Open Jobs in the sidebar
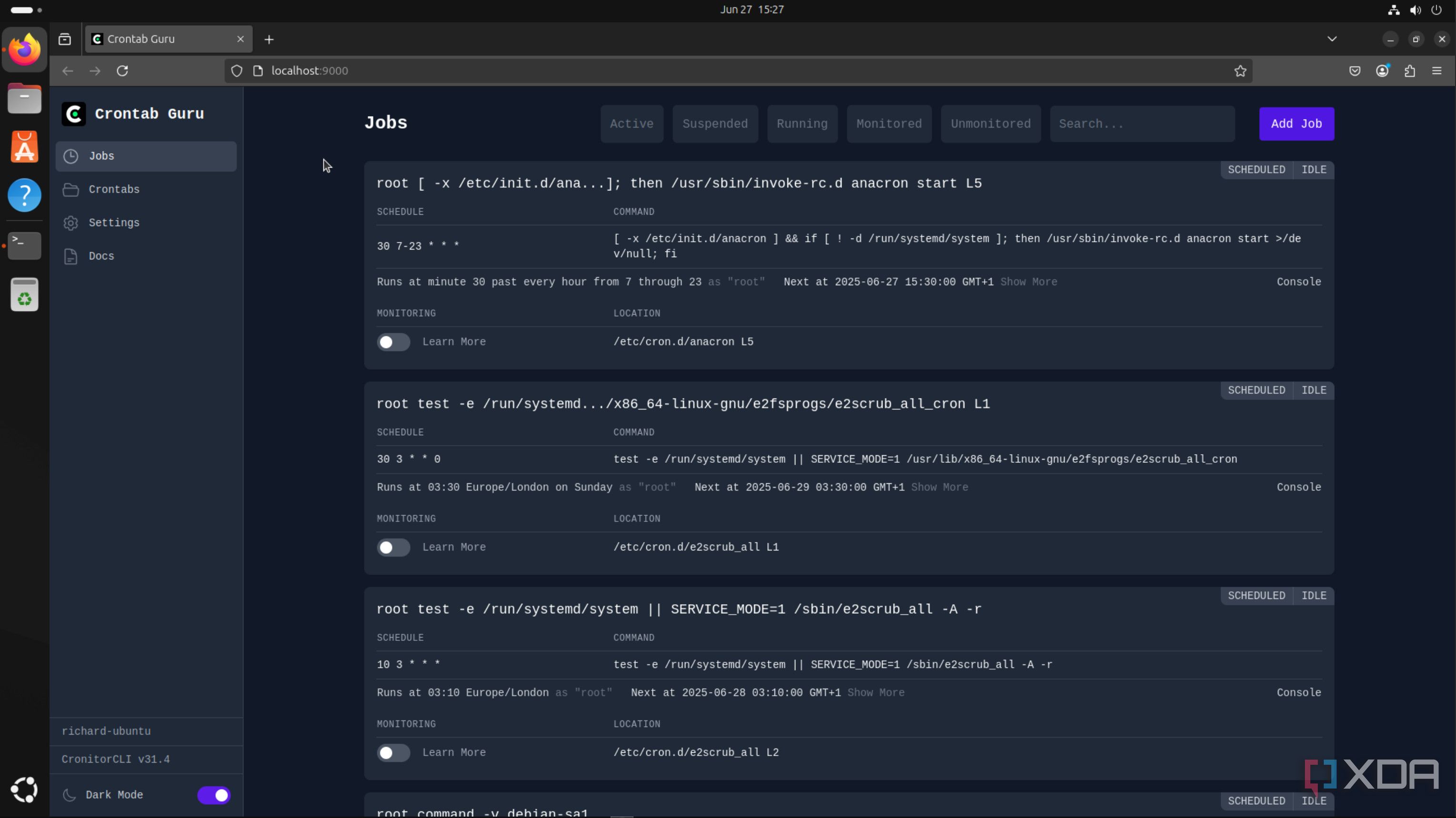 coord(146,156)
